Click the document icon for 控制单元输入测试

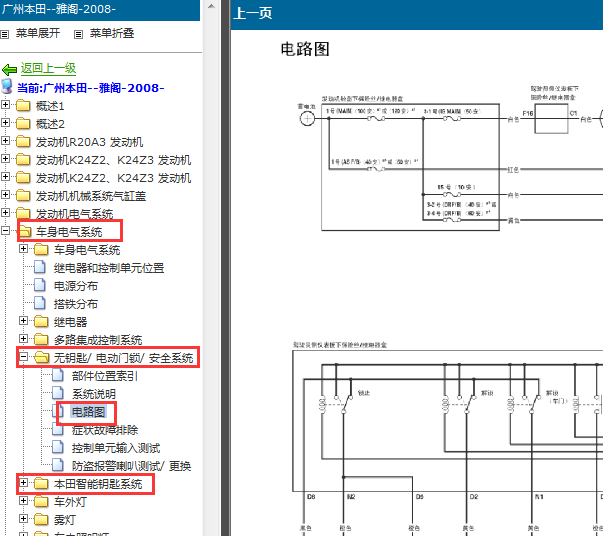tap(58, 447)
